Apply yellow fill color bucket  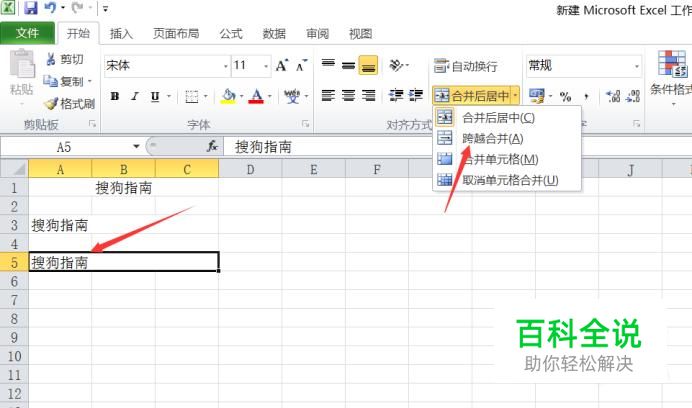(x=228, y=96)
